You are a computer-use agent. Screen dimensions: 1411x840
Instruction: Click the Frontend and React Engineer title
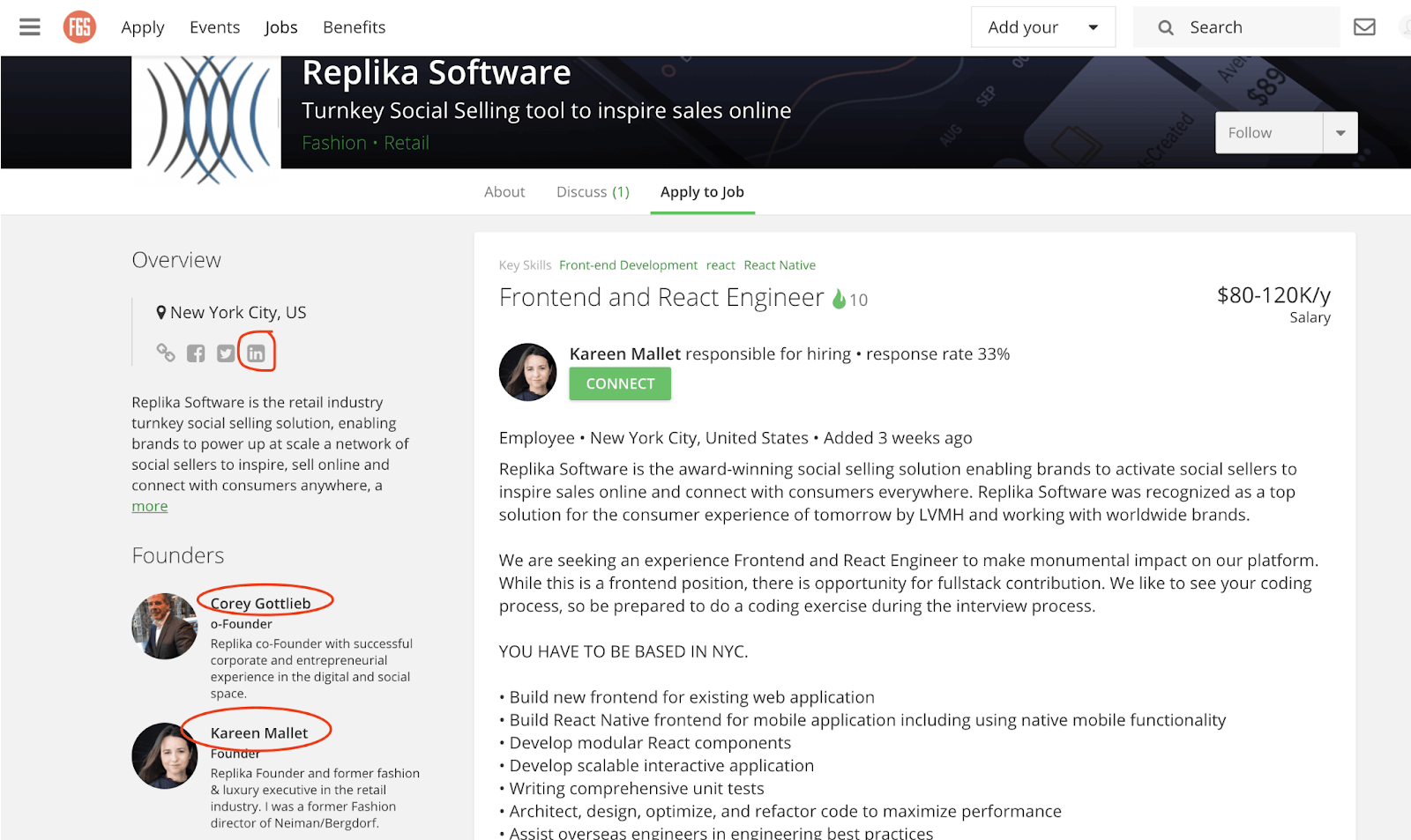pyautogui.click(x=661, y=298)
